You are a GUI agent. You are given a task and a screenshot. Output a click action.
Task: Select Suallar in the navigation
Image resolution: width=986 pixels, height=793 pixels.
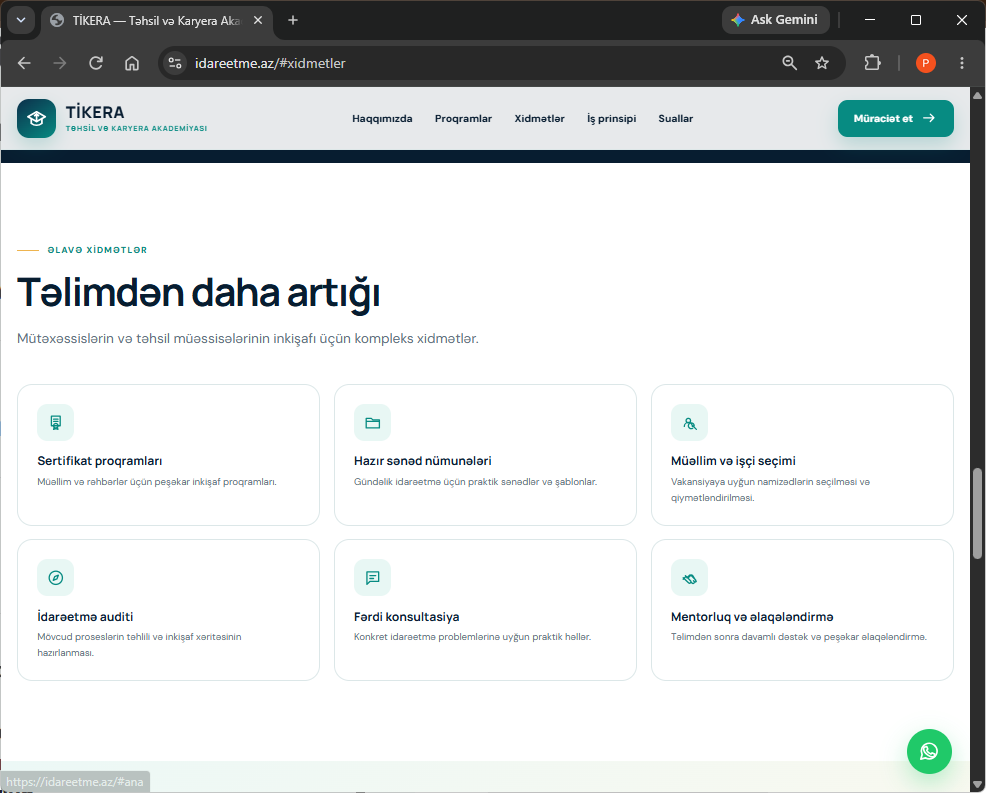pos(675,118)
